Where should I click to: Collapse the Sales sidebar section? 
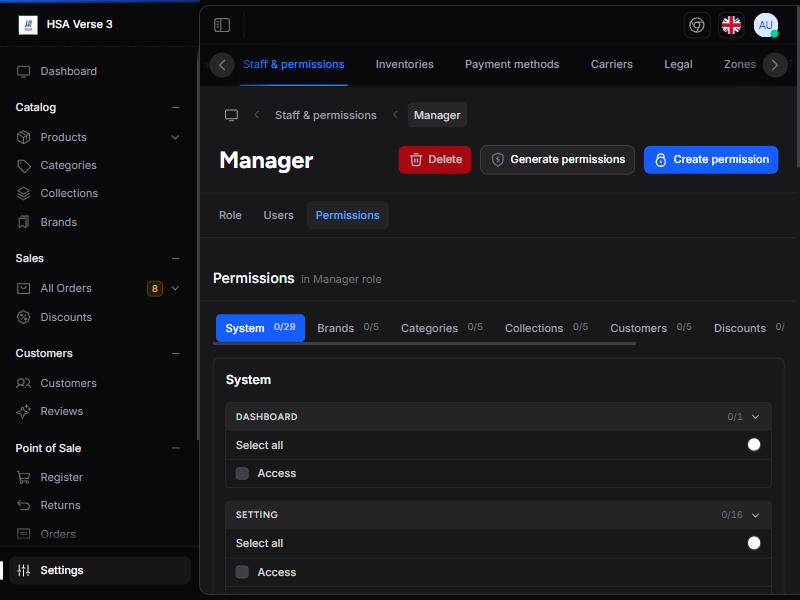(x=176, y=259)
